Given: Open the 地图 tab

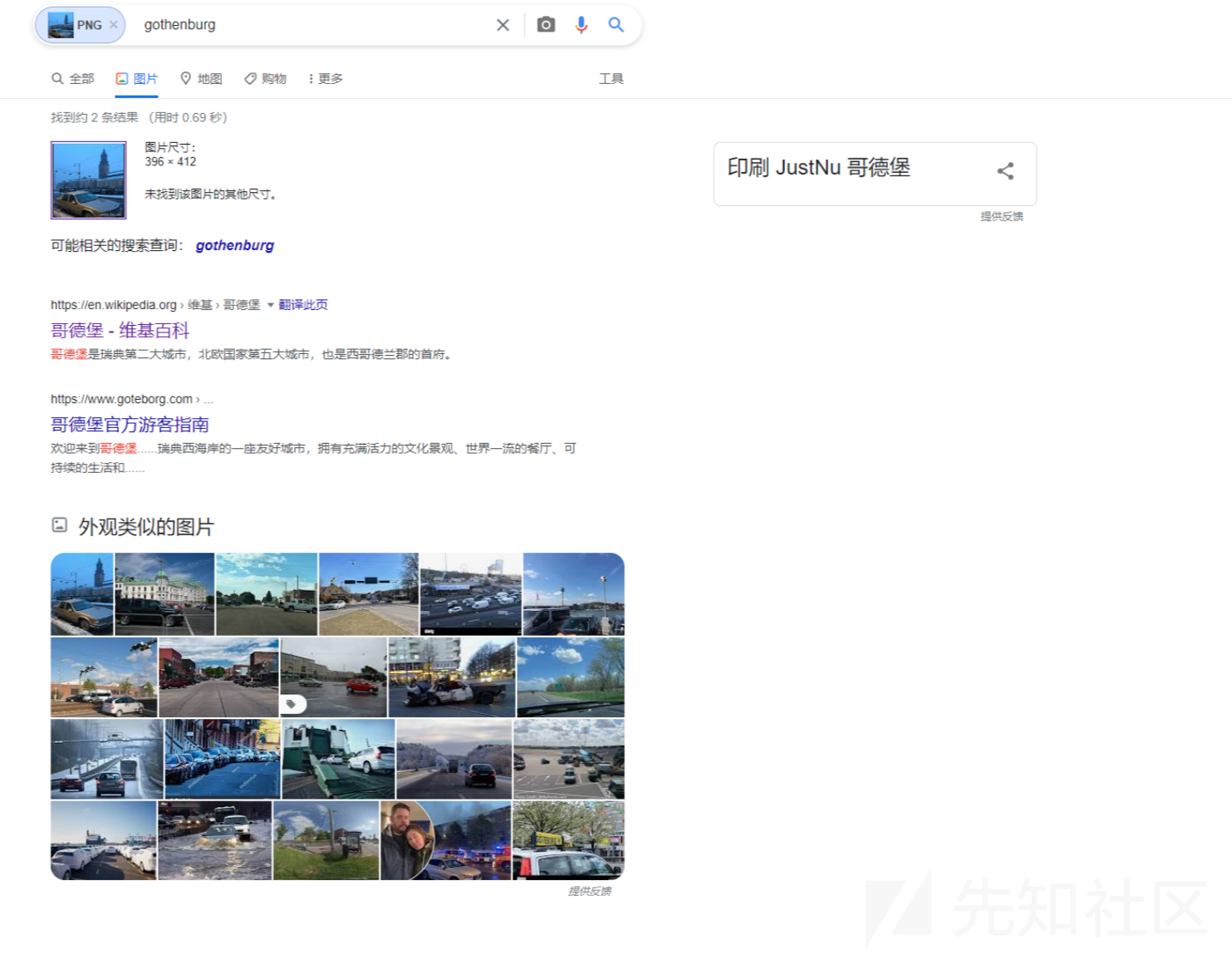Looking at the screenshot, I should click(201, 79).
